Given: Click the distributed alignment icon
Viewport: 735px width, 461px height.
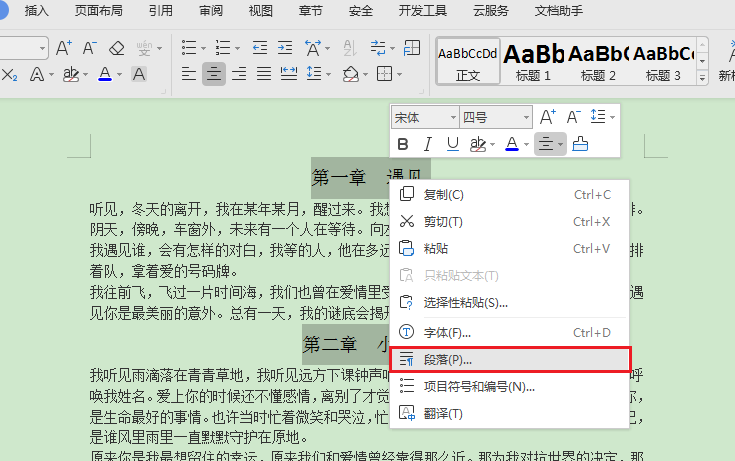Looking at the screenshot, I should click(289, 74).
